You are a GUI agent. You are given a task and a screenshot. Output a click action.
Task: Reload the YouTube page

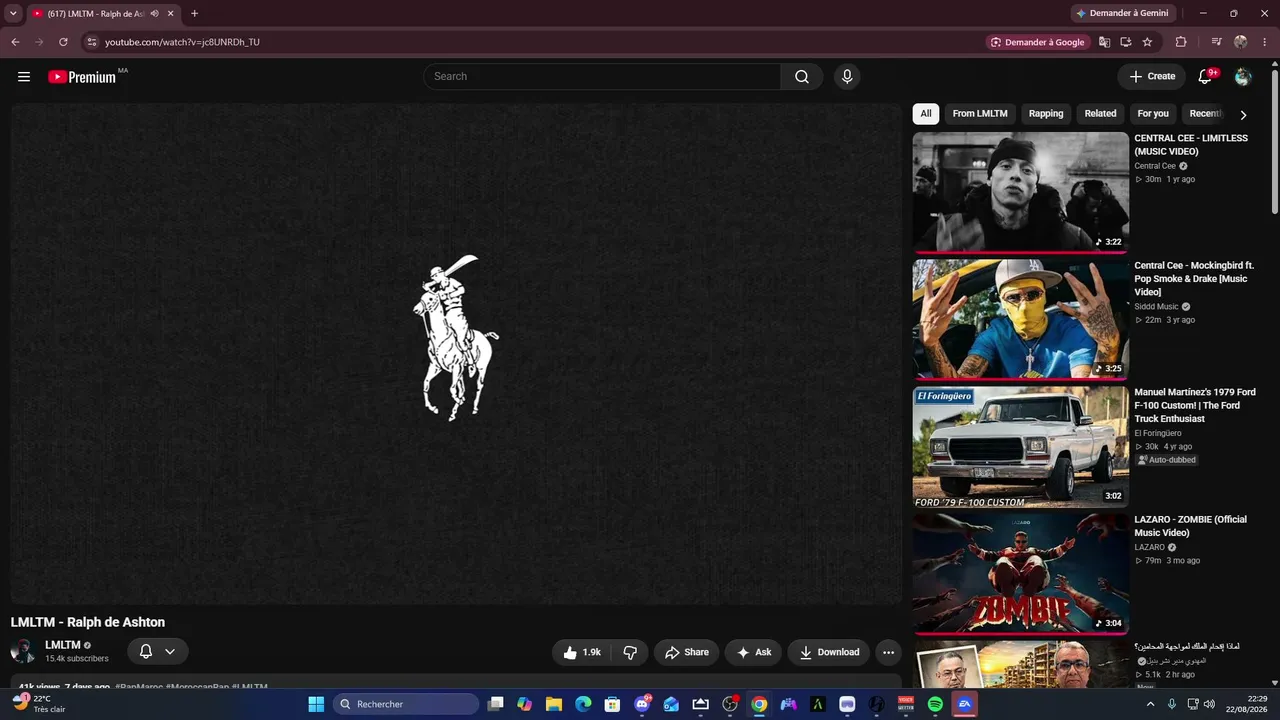click(x=63, y=42)
